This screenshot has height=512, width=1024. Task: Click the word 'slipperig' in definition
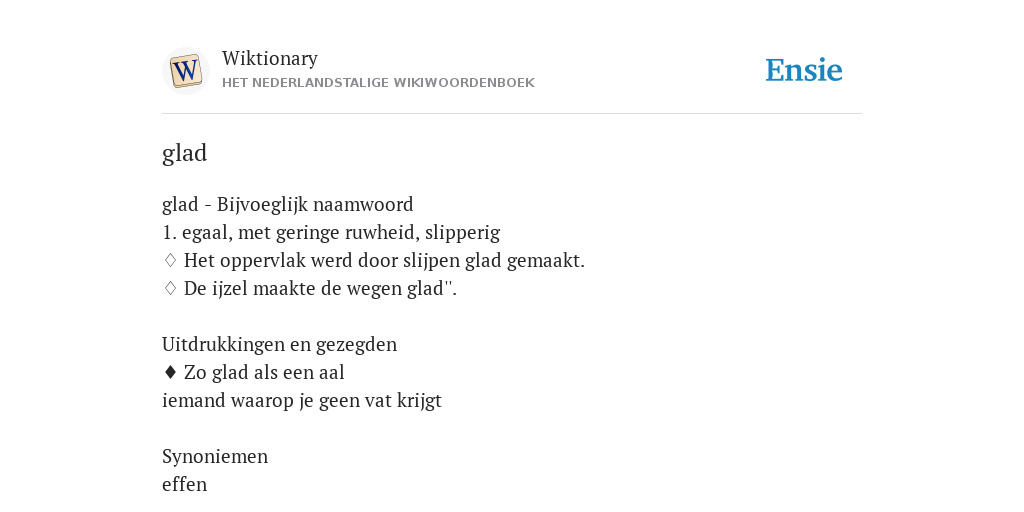462,232
